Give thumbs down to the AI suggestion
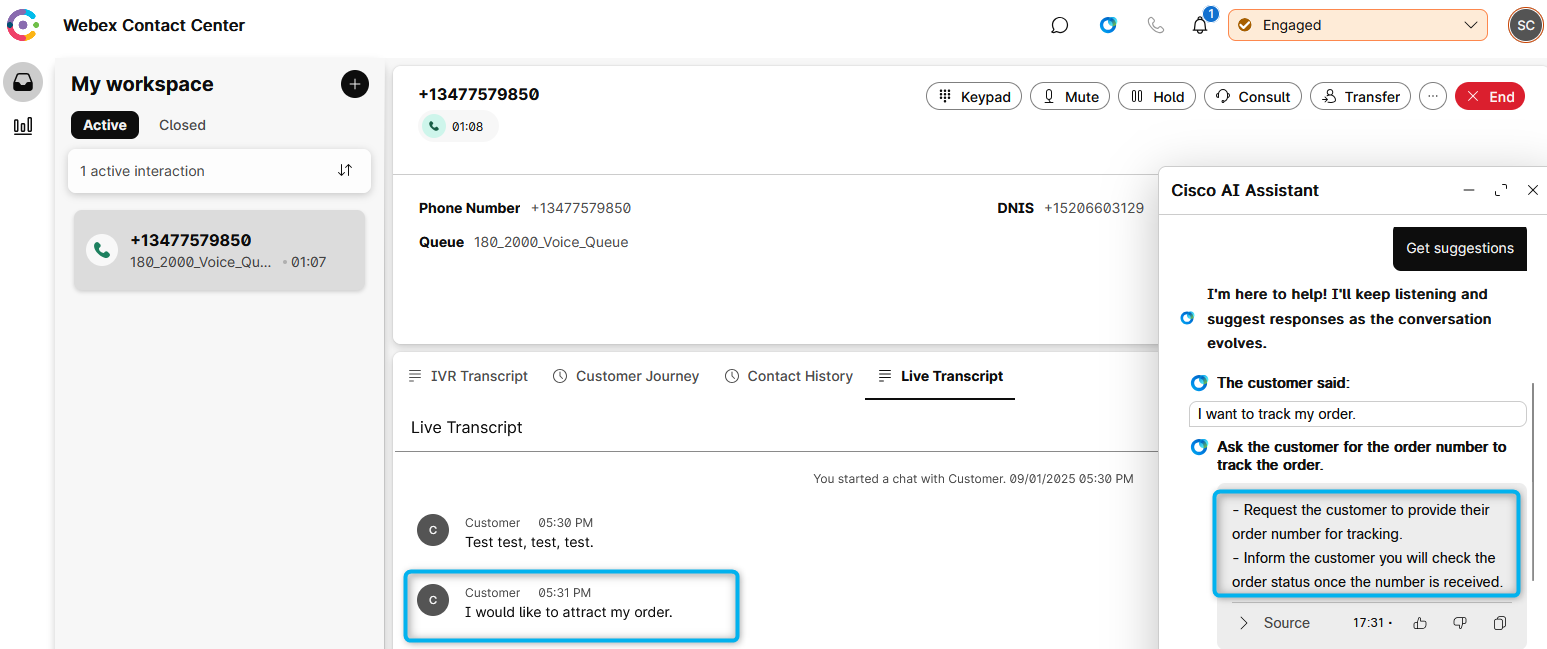Image resolution: width=1547 pixels, height=649 pixels. [1459, 623]
